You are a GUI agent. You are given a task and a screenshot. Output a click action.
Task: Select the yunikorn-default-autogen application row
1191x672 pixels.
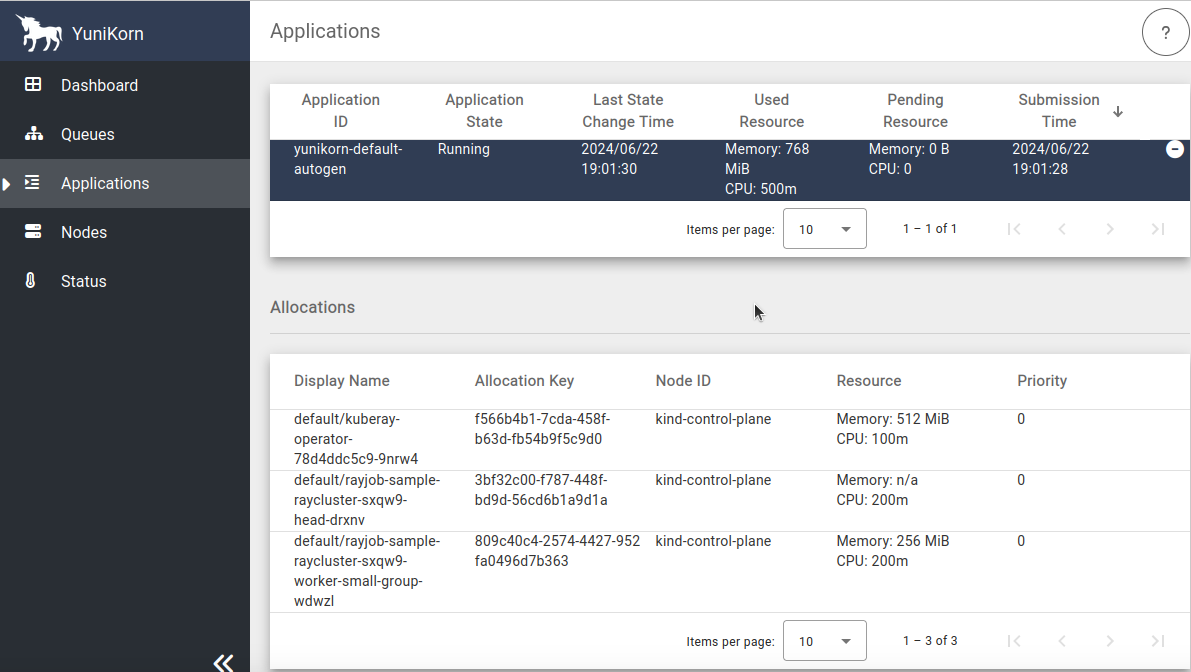600,169
